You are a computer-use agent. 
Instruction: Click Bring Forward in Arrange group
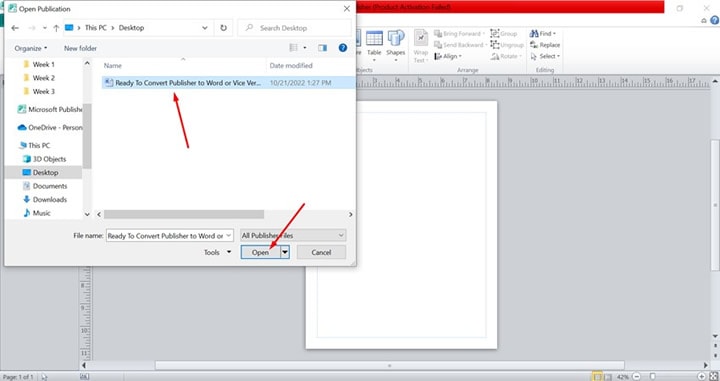tap(459, 34)
